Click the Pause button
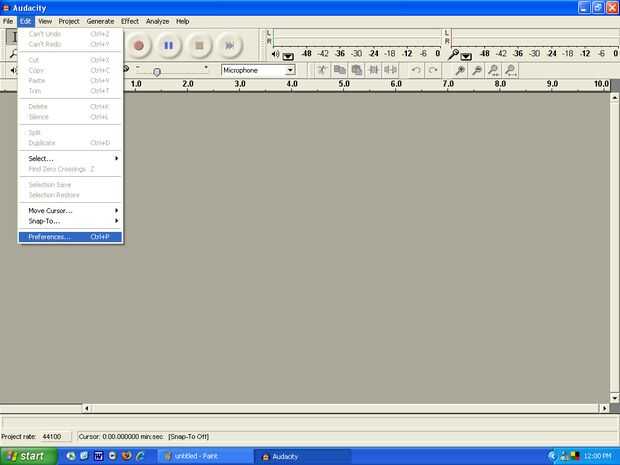This screenshot has width=620, height=465. click(x=168, y=45)
